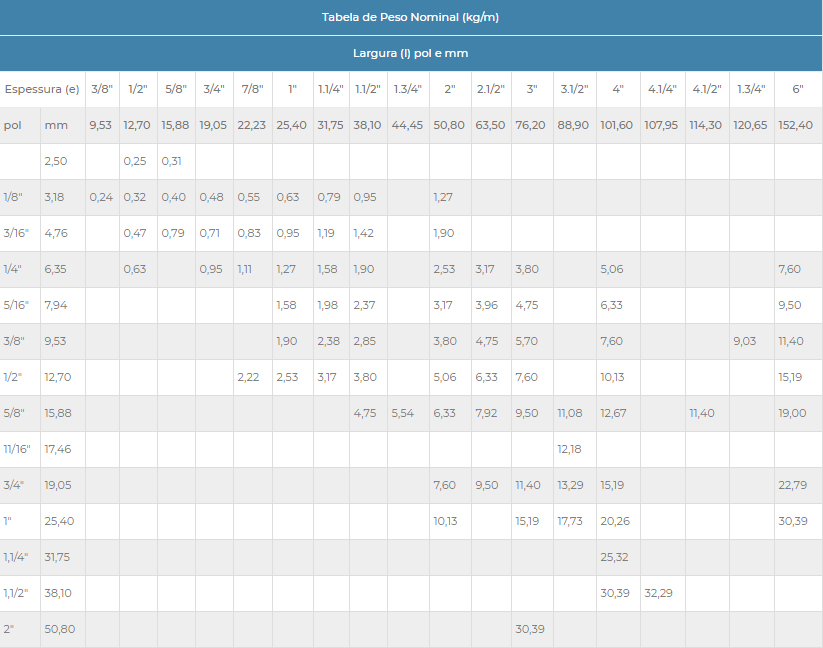The height and width of the screenshot is (648, 823).
Task: Click the "pol" unit label cell
Action: click(13, 125)
